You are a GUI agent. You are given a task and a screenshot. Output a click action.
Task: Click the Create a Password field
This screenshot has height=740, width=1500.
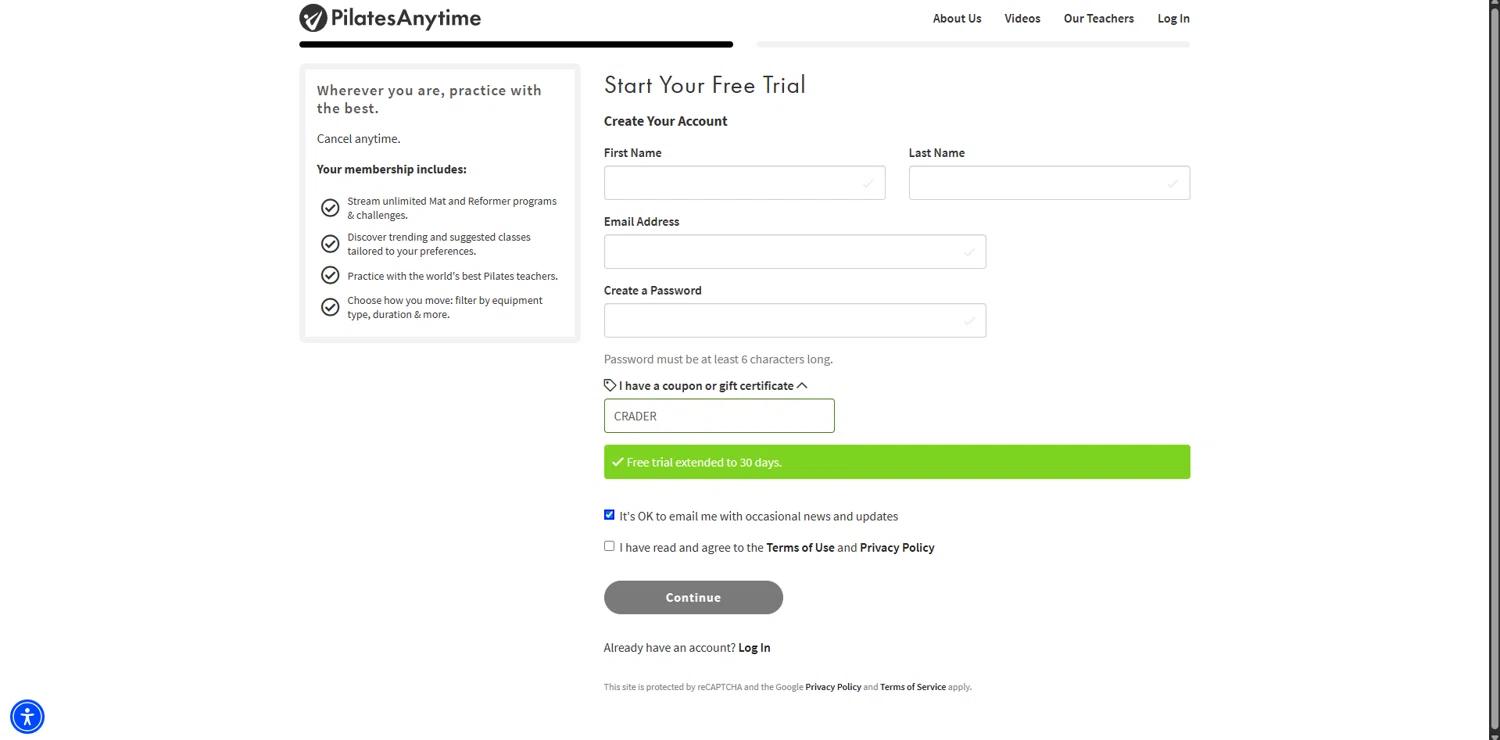tap(795, 321)
